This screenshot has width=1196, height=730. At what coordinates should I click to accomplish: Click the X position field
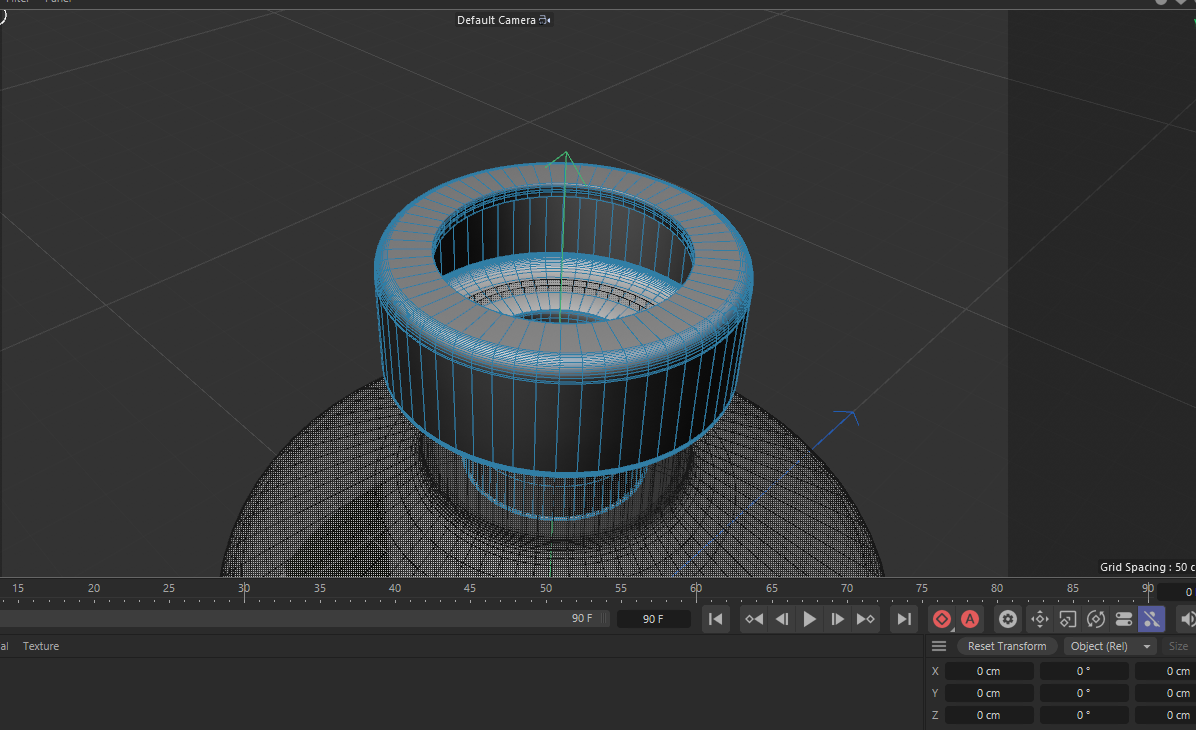pos(989,671)
